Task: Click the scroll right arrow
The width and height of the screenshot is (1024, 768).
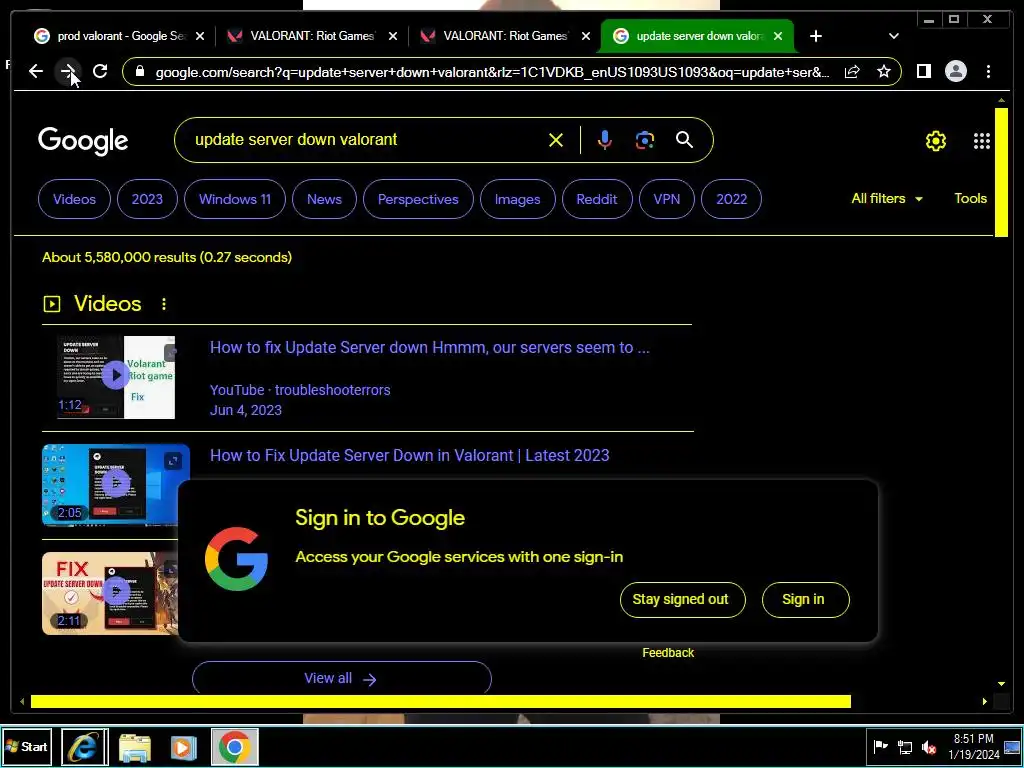Action: 985,701
